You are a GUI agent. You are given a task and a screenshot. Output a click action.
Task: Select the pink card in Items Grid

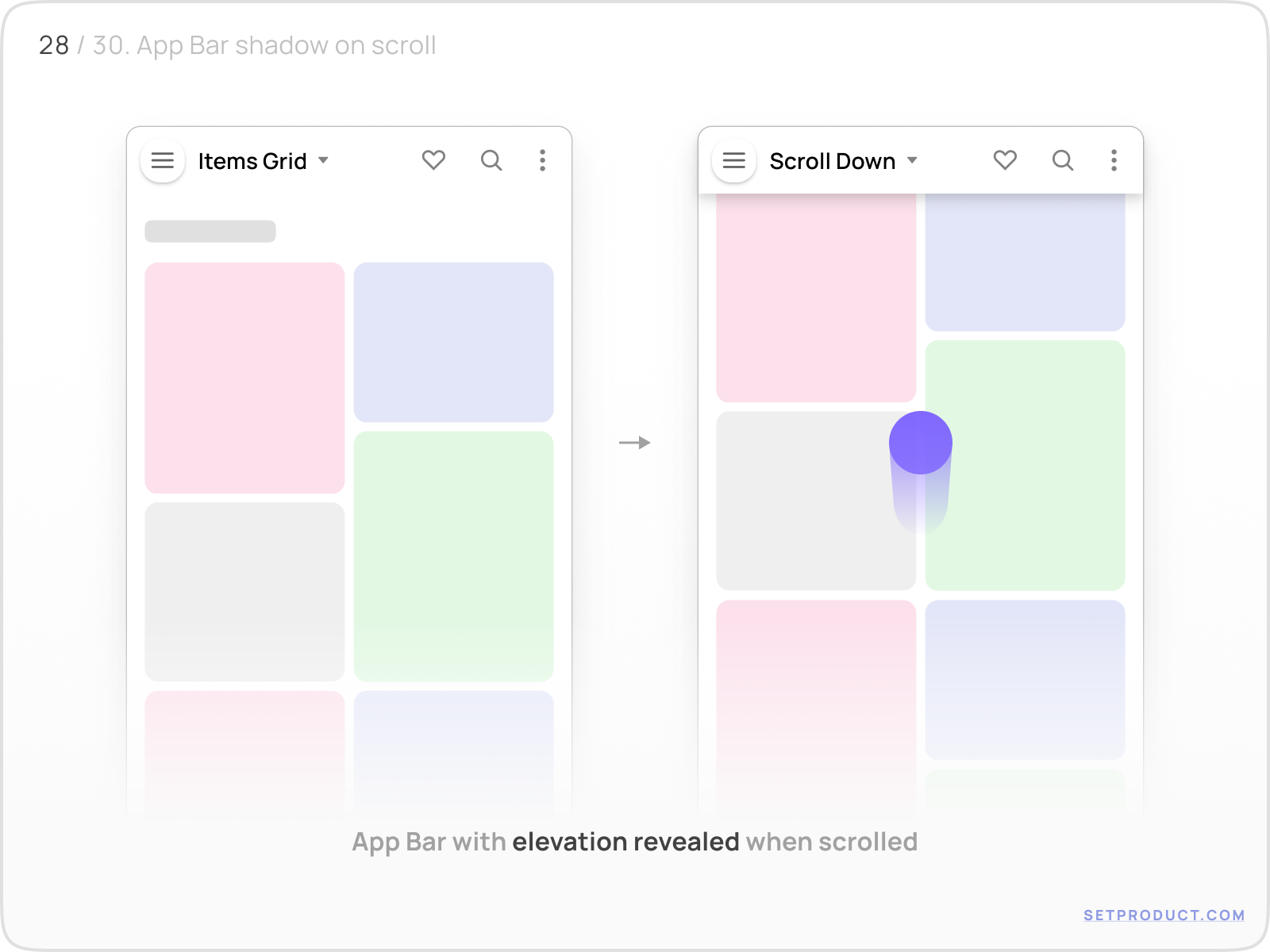(244, 377)
